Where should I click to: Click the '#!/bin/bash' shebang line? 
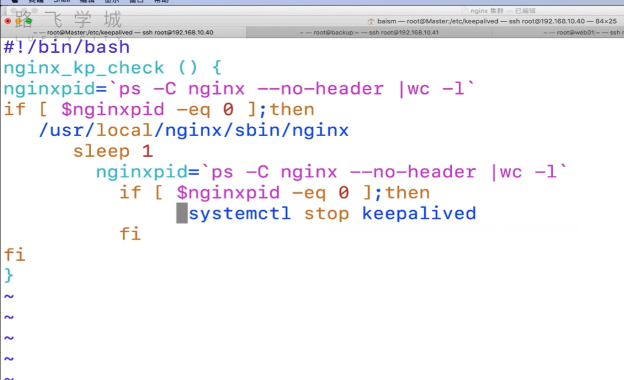[66, 47]
